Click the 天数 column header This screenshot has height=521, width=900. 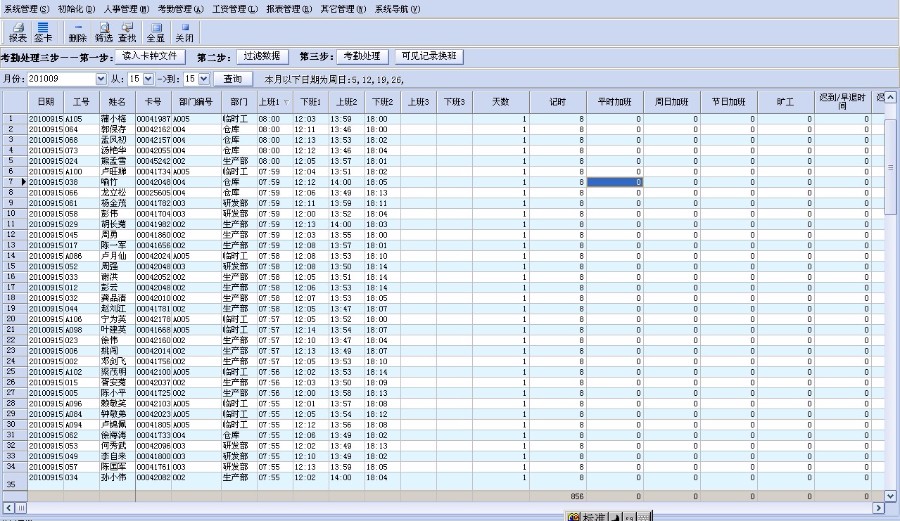point(501,102)
